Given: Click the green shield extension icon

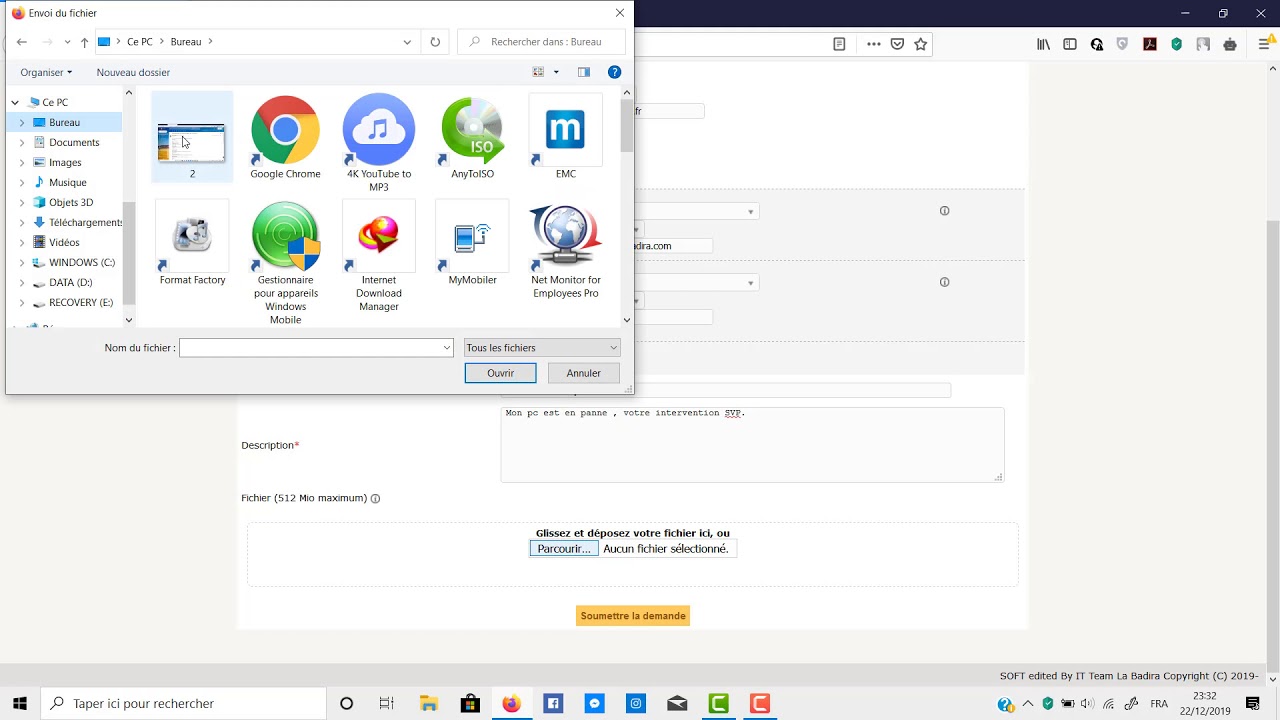Looking at the screenshot, I should click(1177, 44).
